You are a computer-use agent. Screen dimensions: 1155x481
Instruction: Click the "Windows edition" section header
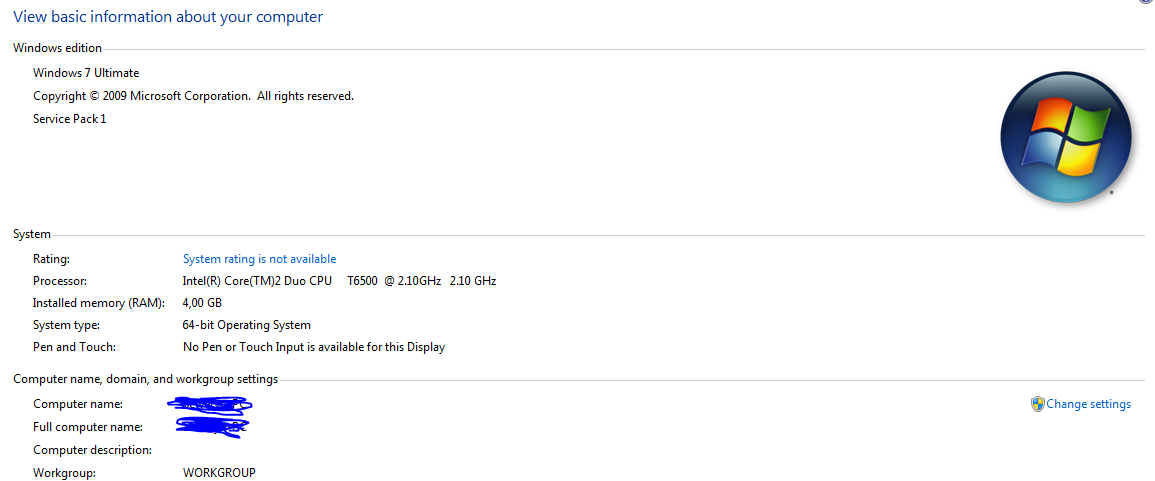click(57, 48)
